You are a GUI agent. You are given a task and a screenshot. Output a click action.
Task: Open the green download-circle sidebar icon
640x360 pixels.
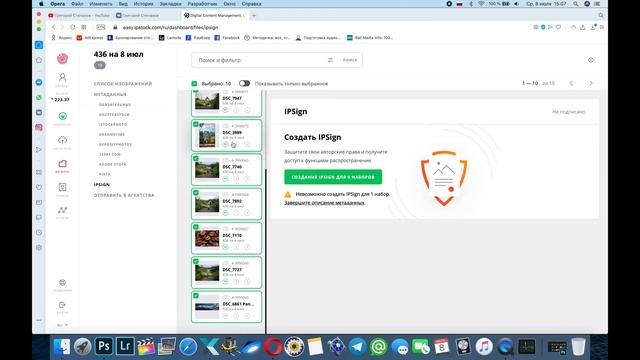(62, 116)
